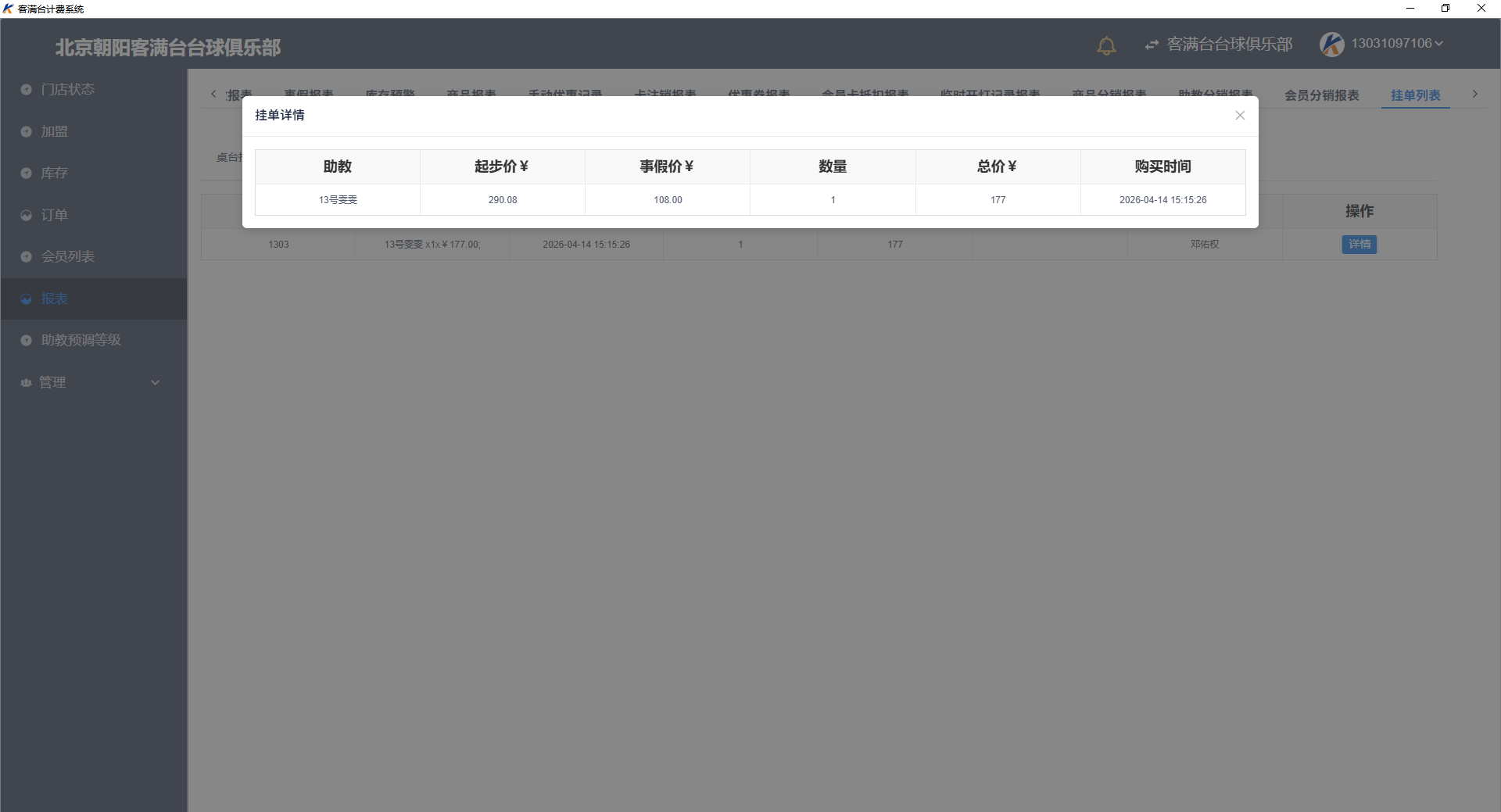The width and height of the screenshot is (1501, 812).
Task: Click order number 1303 in list
Action: (278, 245)
